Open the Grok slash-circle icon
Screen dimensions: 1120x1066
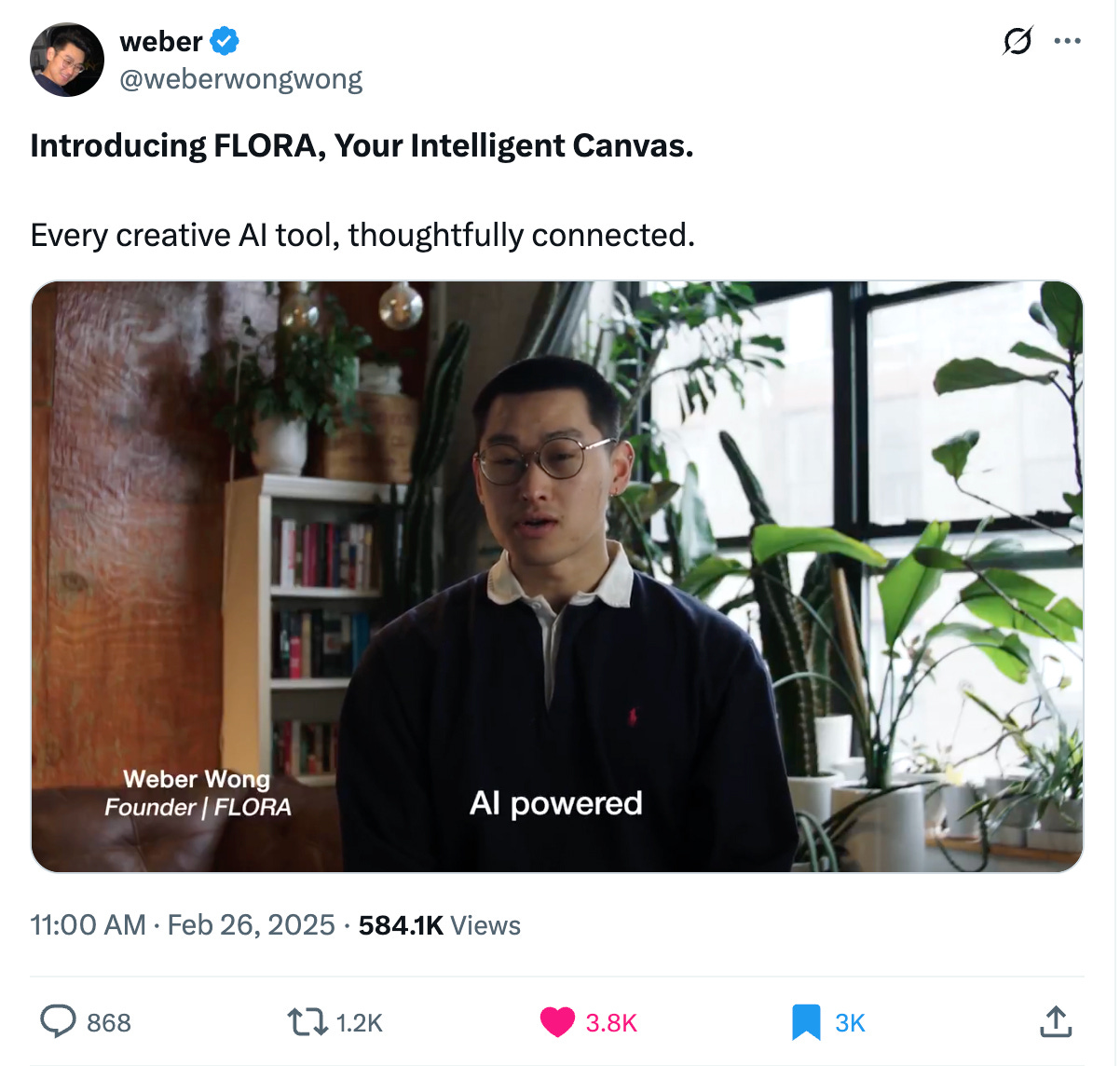(1018, 41)
